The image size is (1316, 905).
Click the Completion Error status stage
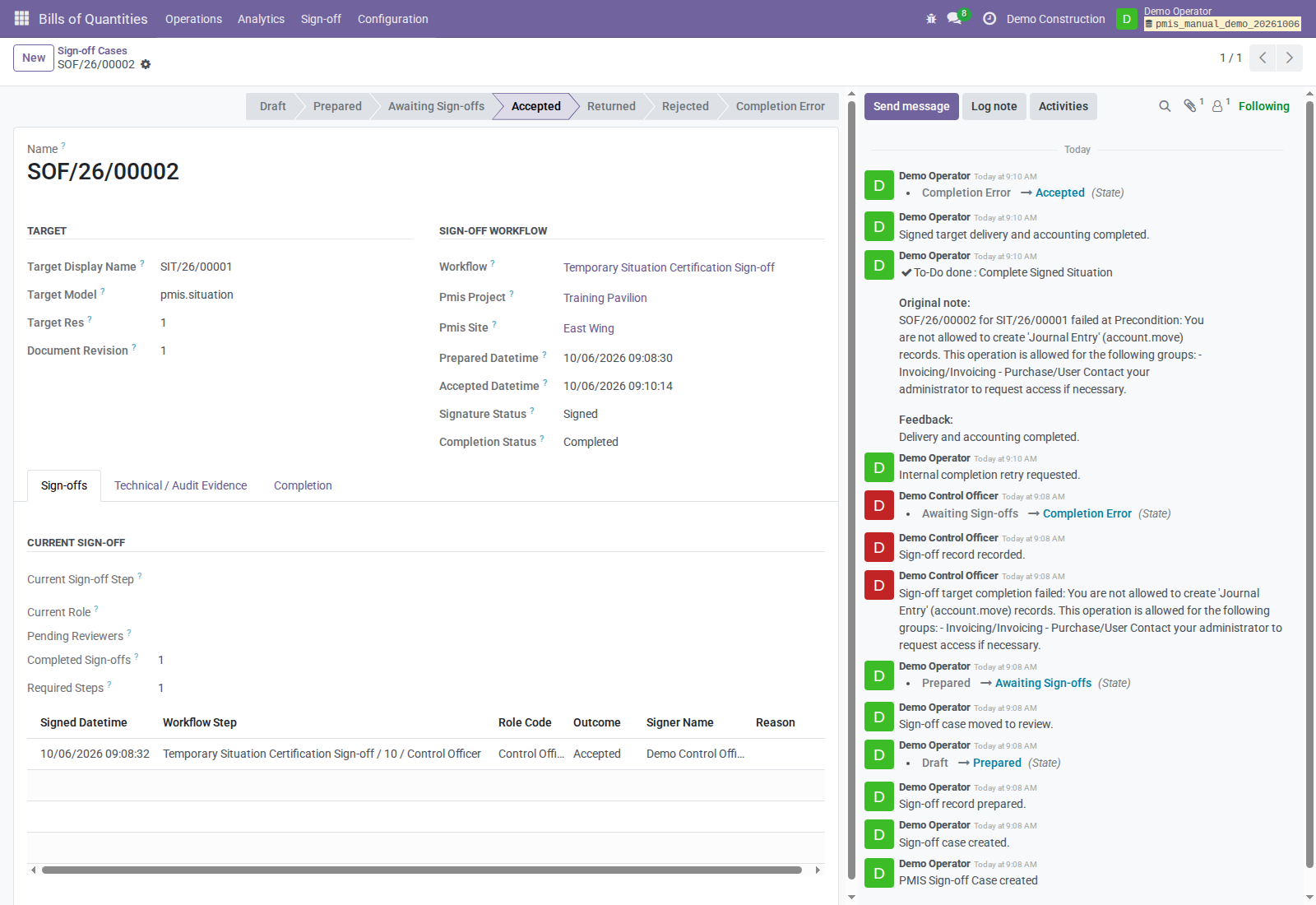coord(780,106)
